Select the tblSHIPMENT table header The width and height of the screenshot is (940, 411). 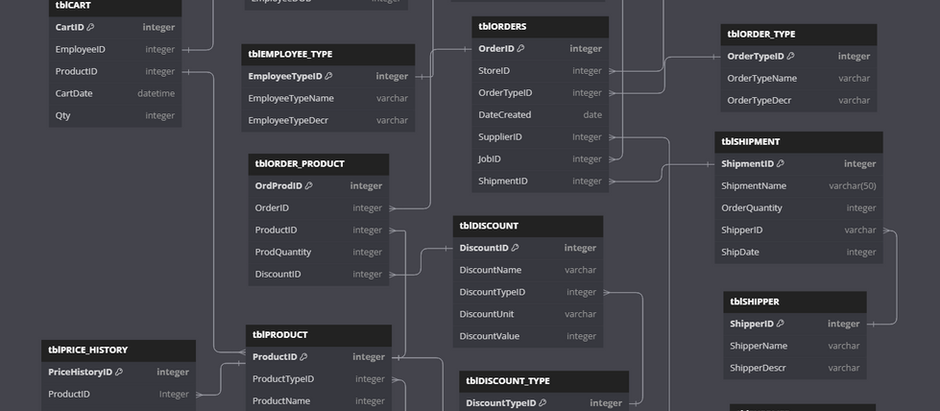pyautogui.click(x=799, y=142)
